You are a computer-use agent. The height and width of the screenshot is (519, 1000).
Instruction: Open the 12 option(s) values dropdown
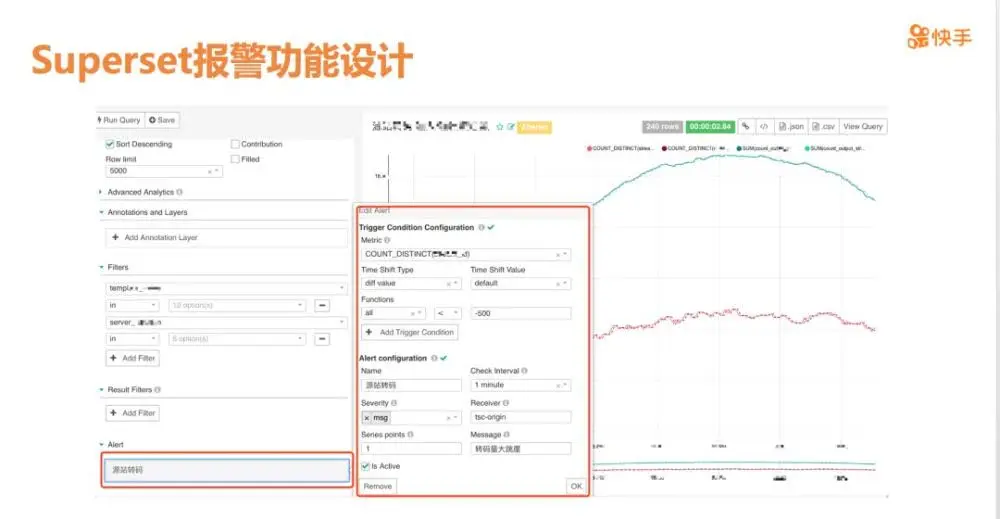coord(237,305)
